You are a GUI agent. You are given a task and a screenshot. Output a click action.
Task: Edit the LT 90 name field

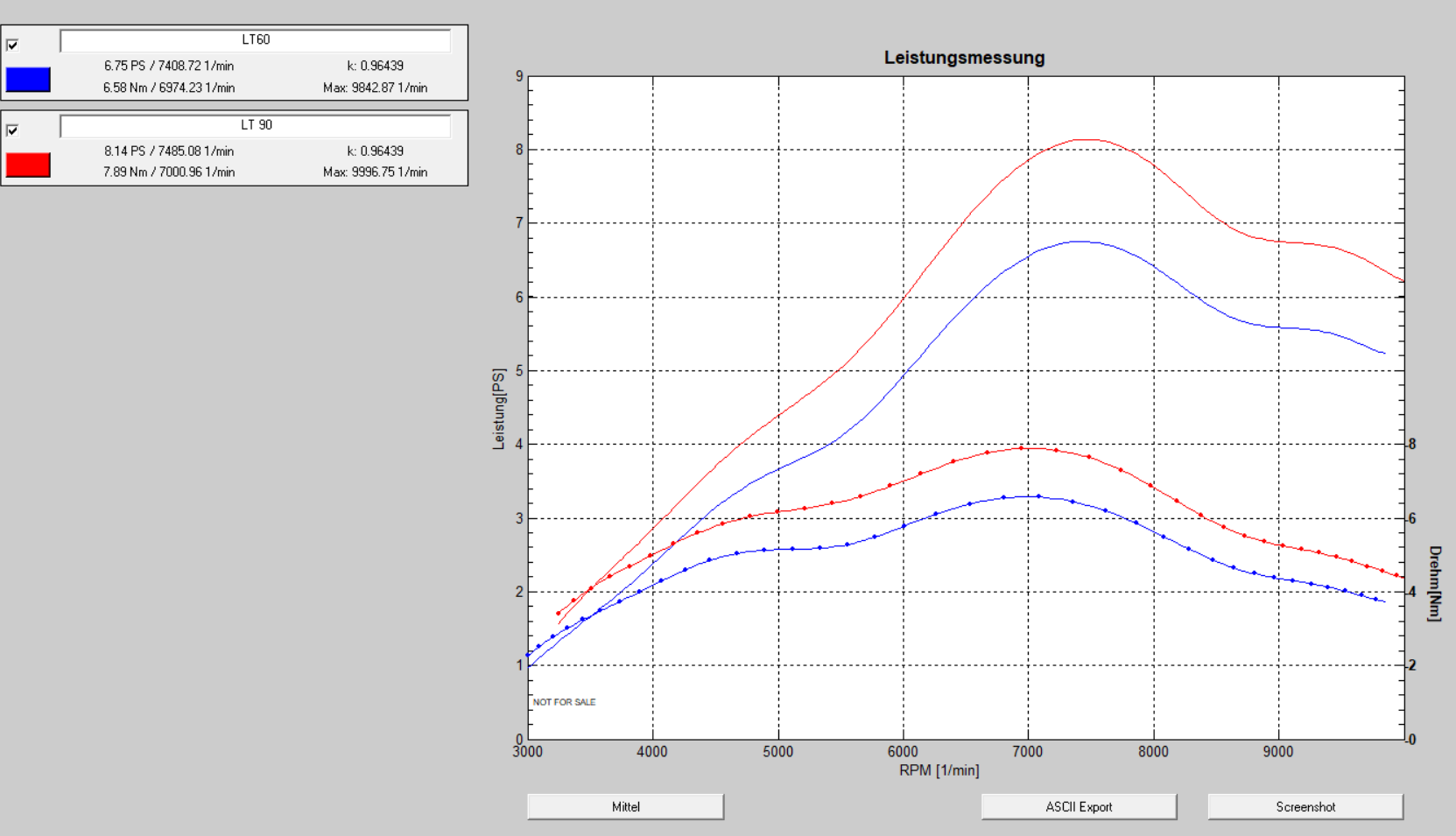click(255, 125)
